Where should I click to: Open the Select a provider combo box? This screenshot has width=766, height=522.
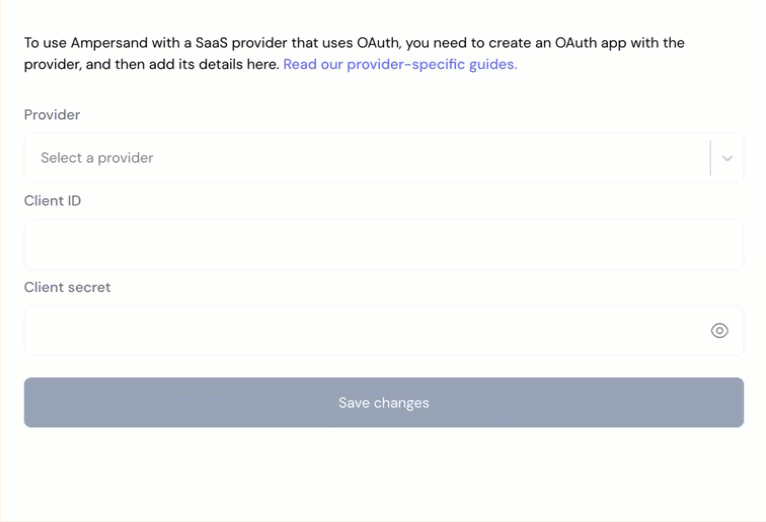(x=383, y=158)
